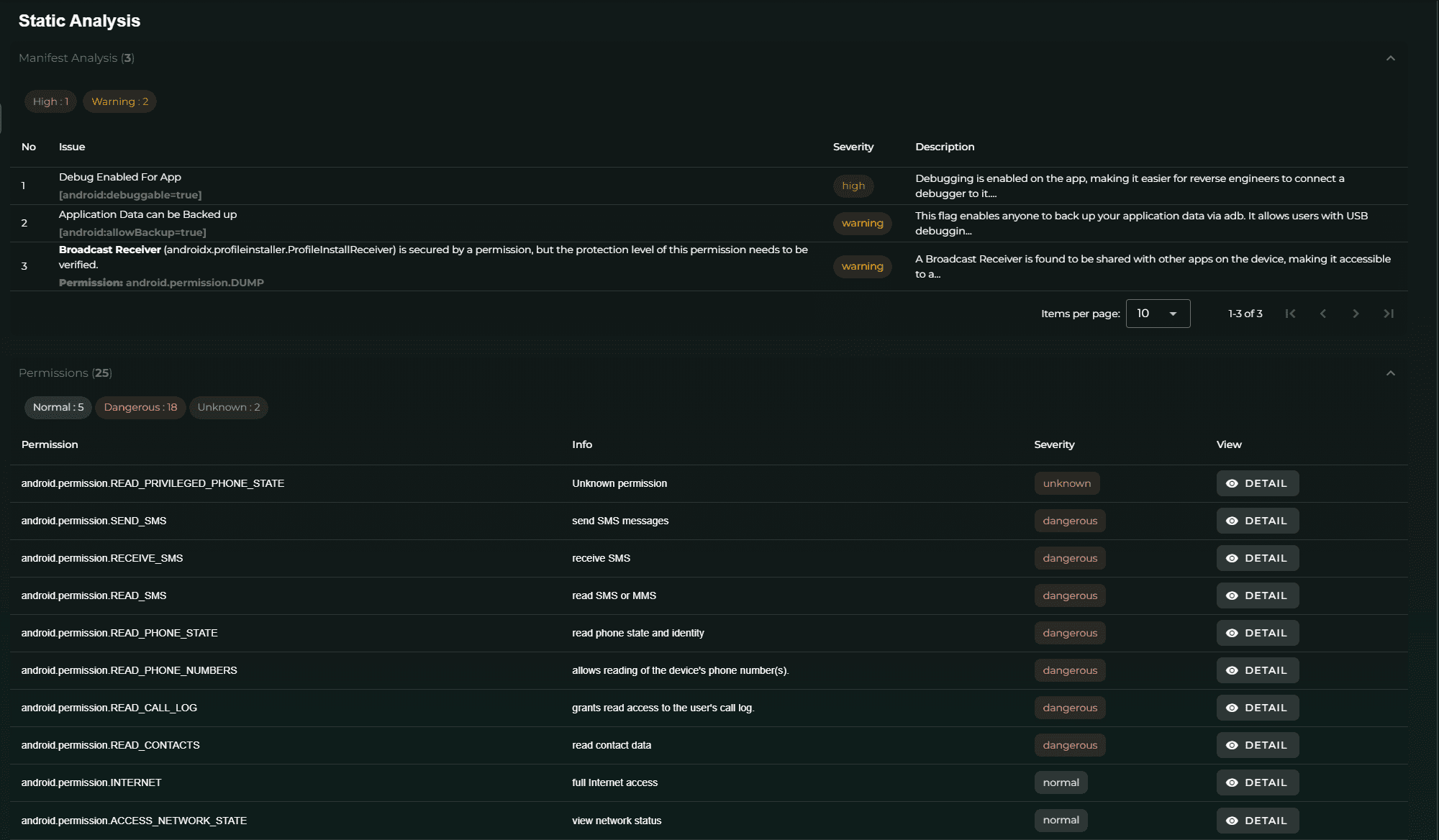This screenshot has height=840, width=1439.
Task: View detail for SEND_SMS permission
Action: pos(1257,521)
